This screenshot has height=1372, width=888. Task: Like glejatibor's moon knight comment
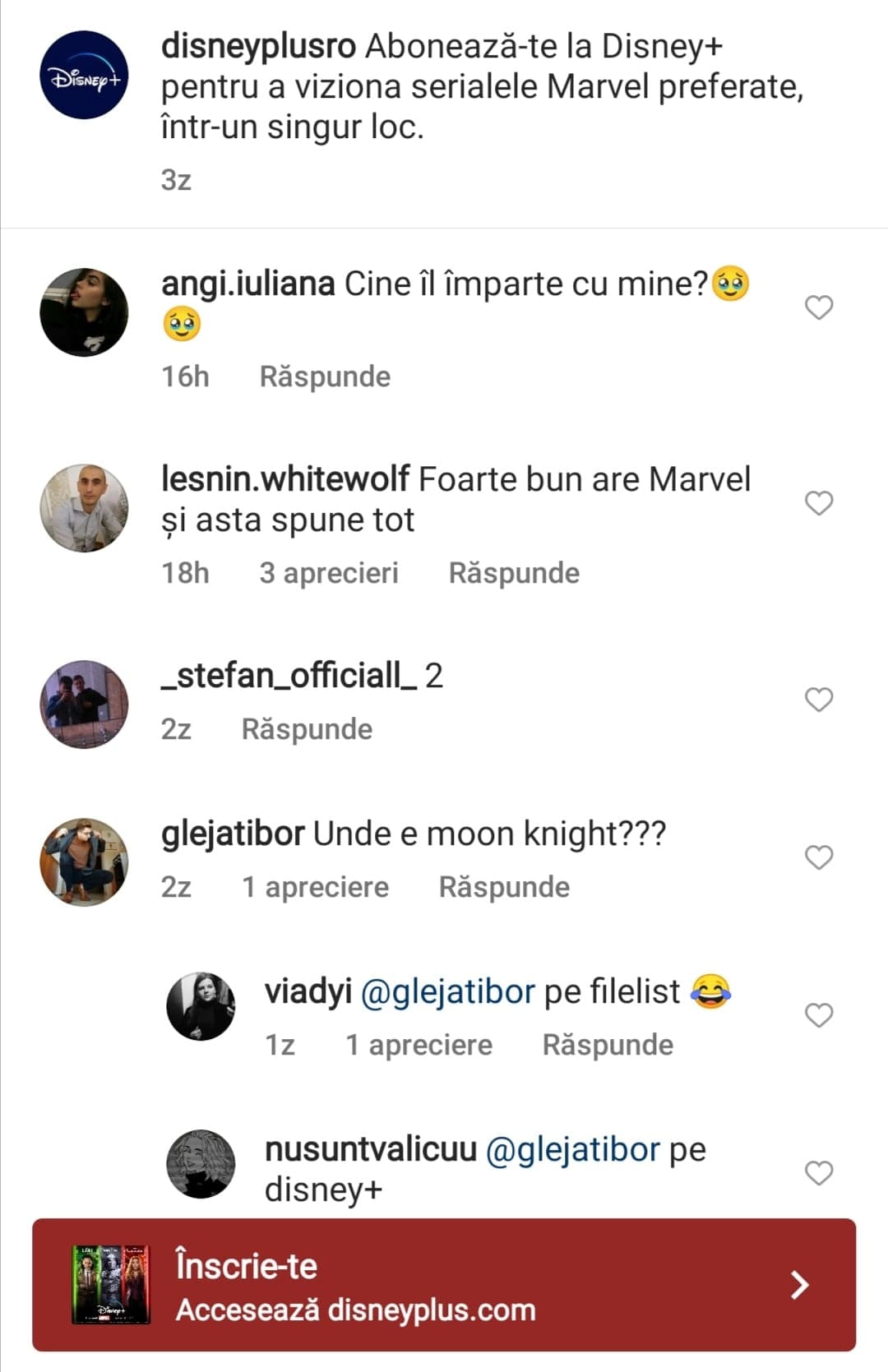point(818,857)
